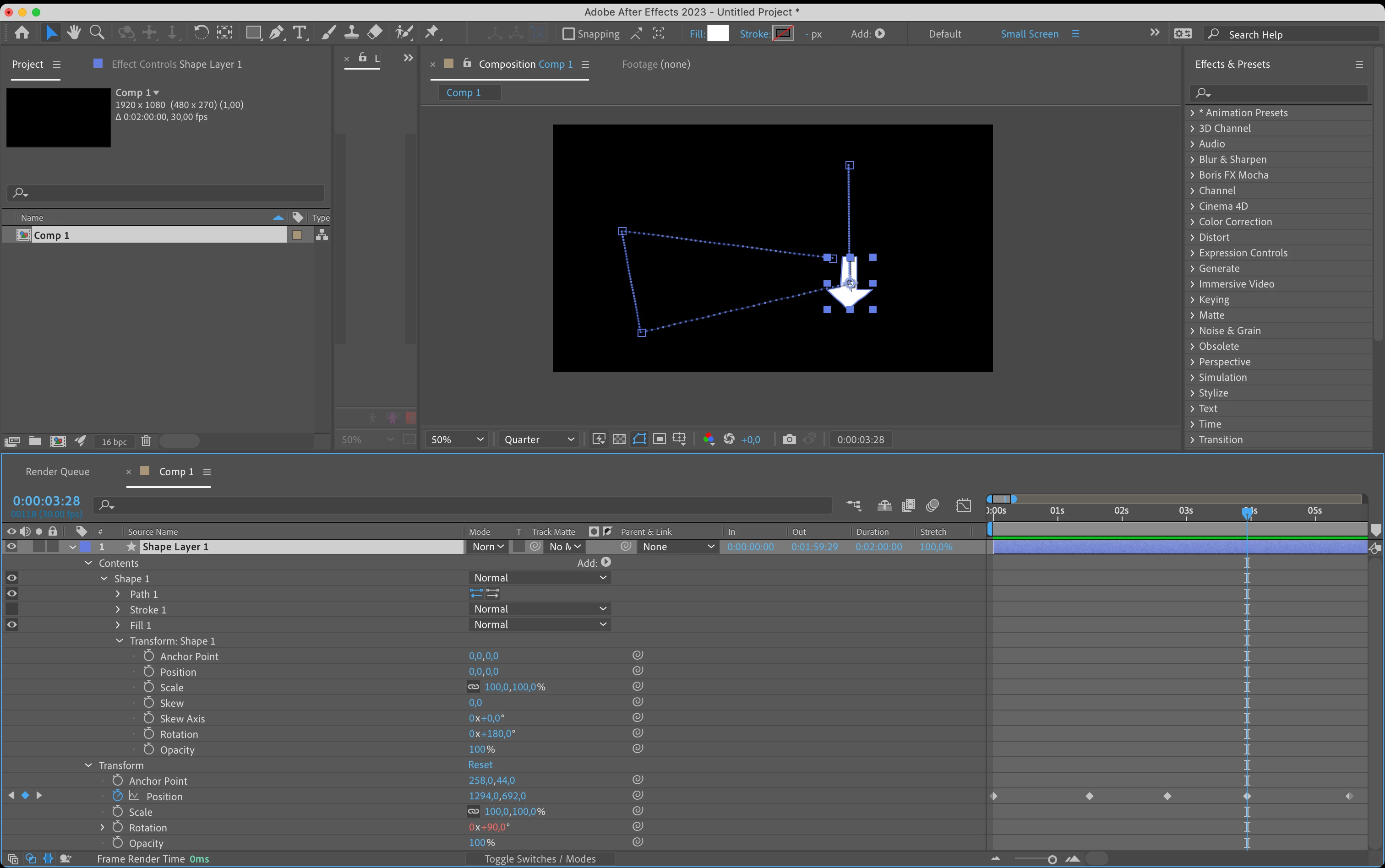Select the Zoom tool
This screenshot has width=1385, height=868.
(97, 33)
